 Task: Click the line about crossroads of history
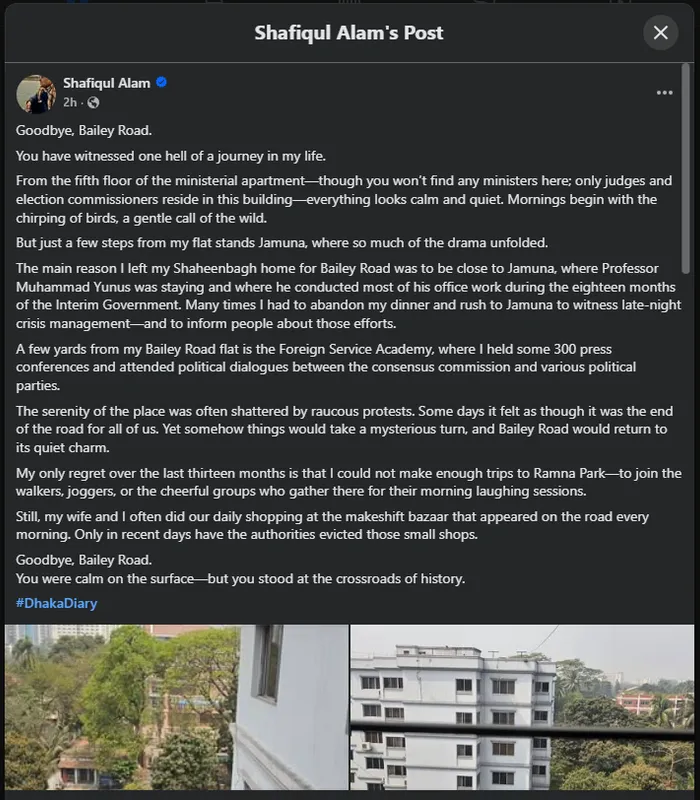pyautogui.click(x=242, y=580)
